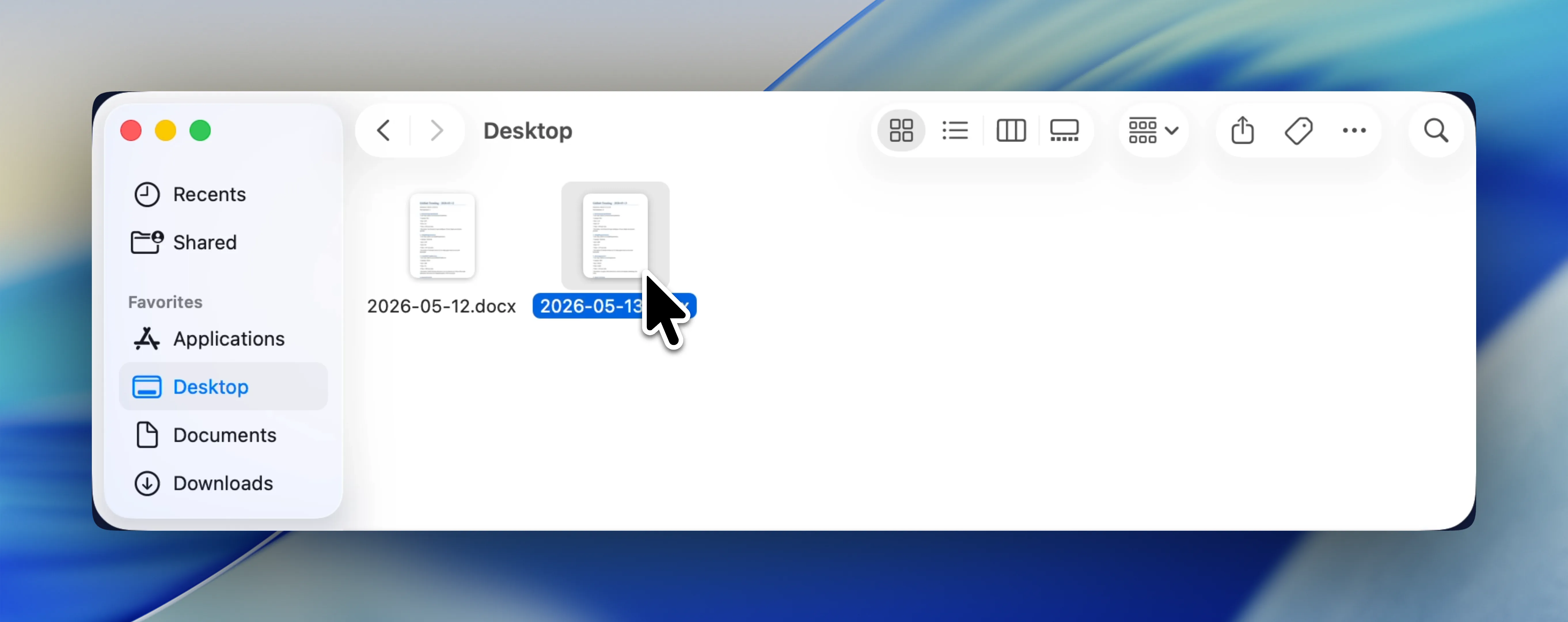This screenshot has width=1568, height=622.
Task: Click the Documents page icon
Action: click(147, 435)
